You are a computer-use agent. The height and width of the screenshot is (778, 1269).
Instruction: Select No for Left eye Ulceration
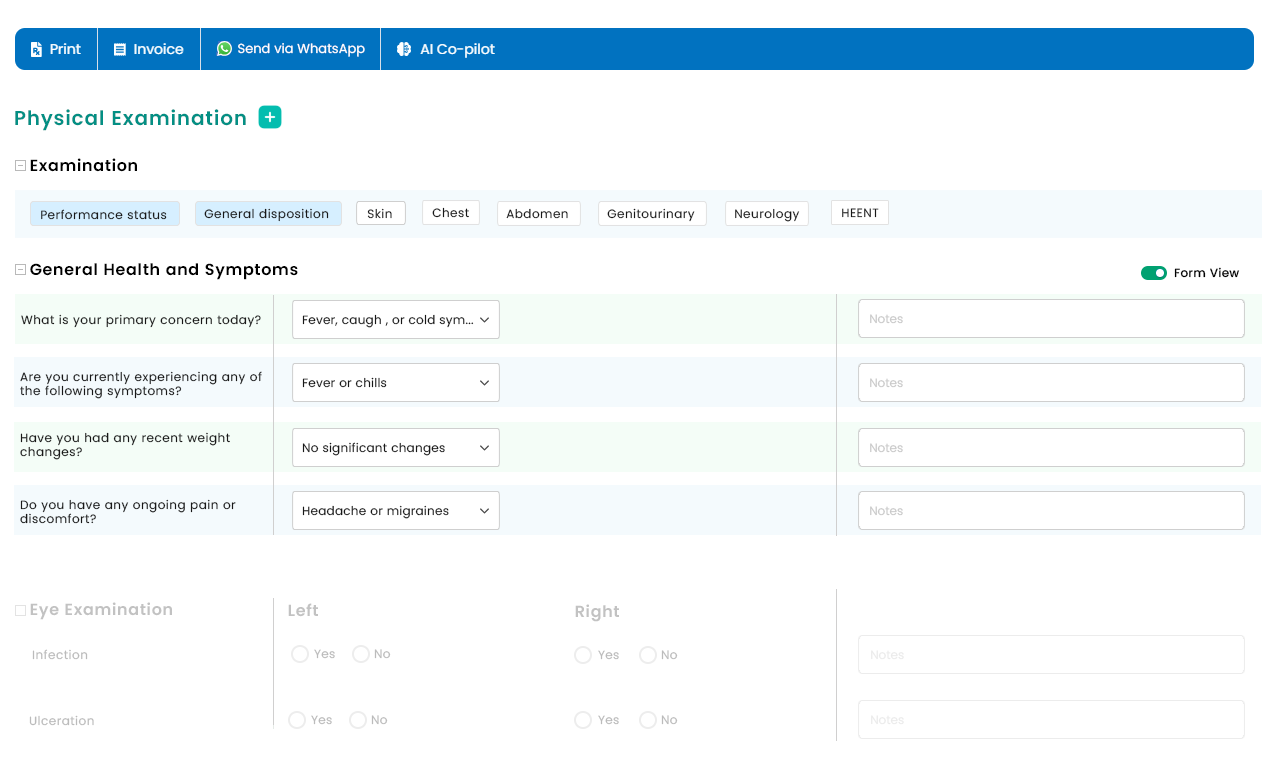358,720
